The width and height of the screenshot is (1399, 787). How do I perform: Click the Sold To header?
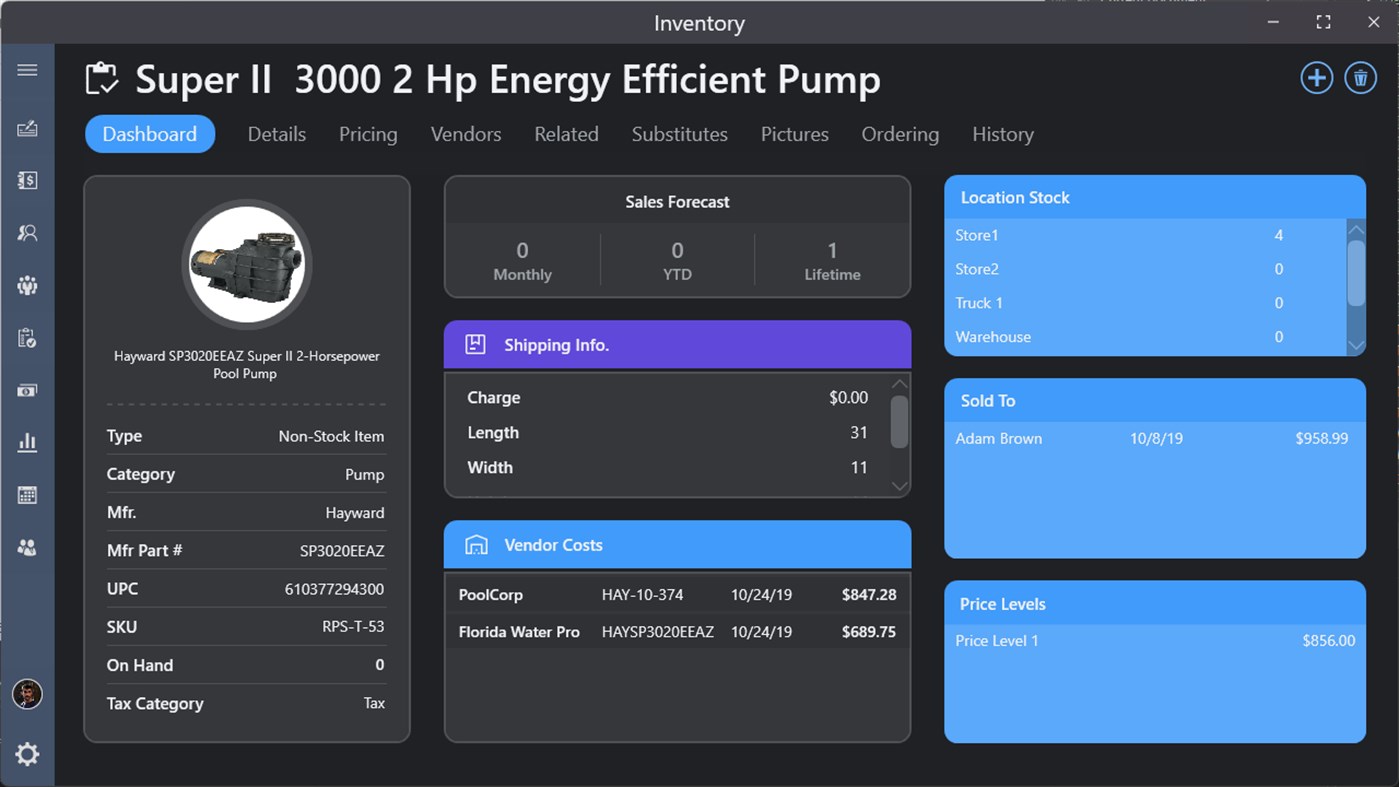pos(1155,400)
